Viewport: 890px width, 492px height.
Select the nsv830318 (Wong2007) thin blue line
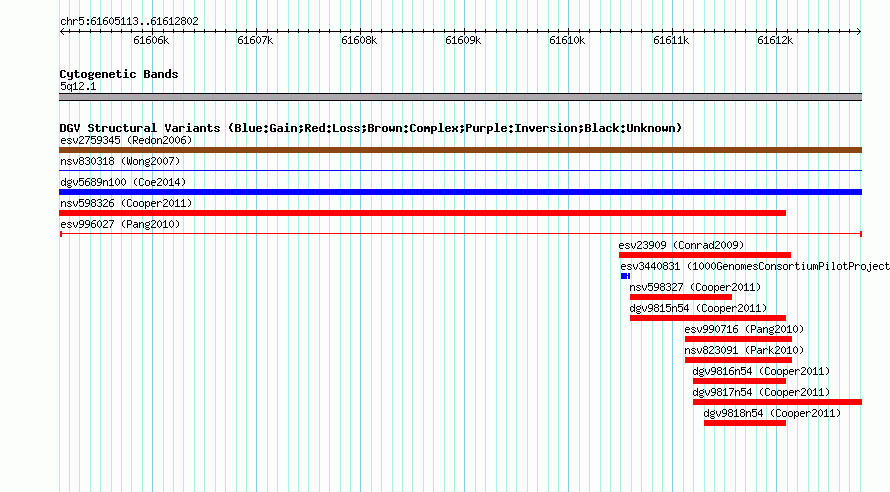point(460,170)
